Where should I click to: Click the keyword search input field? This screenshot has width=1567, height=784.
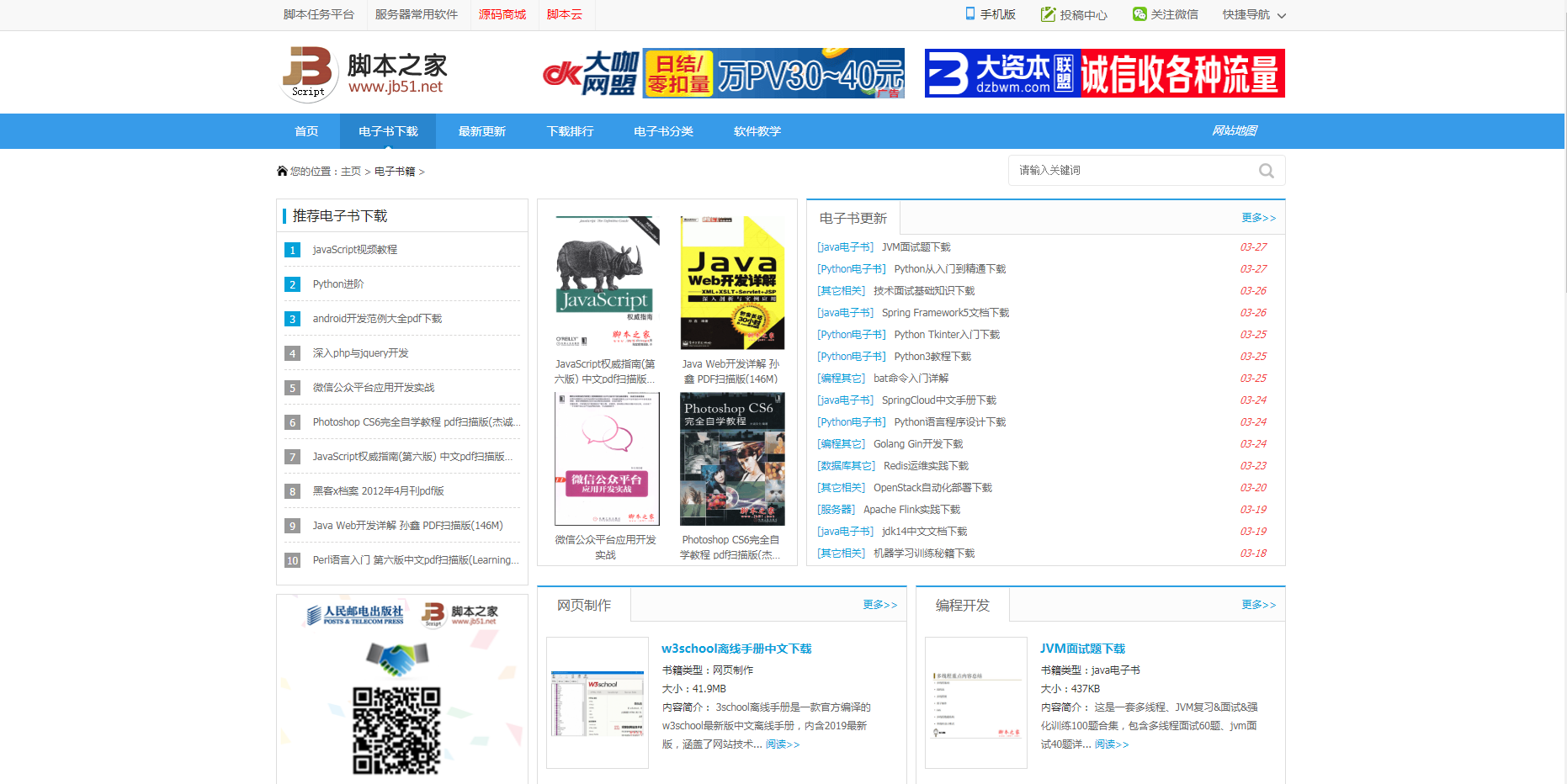click(1132, 171)
